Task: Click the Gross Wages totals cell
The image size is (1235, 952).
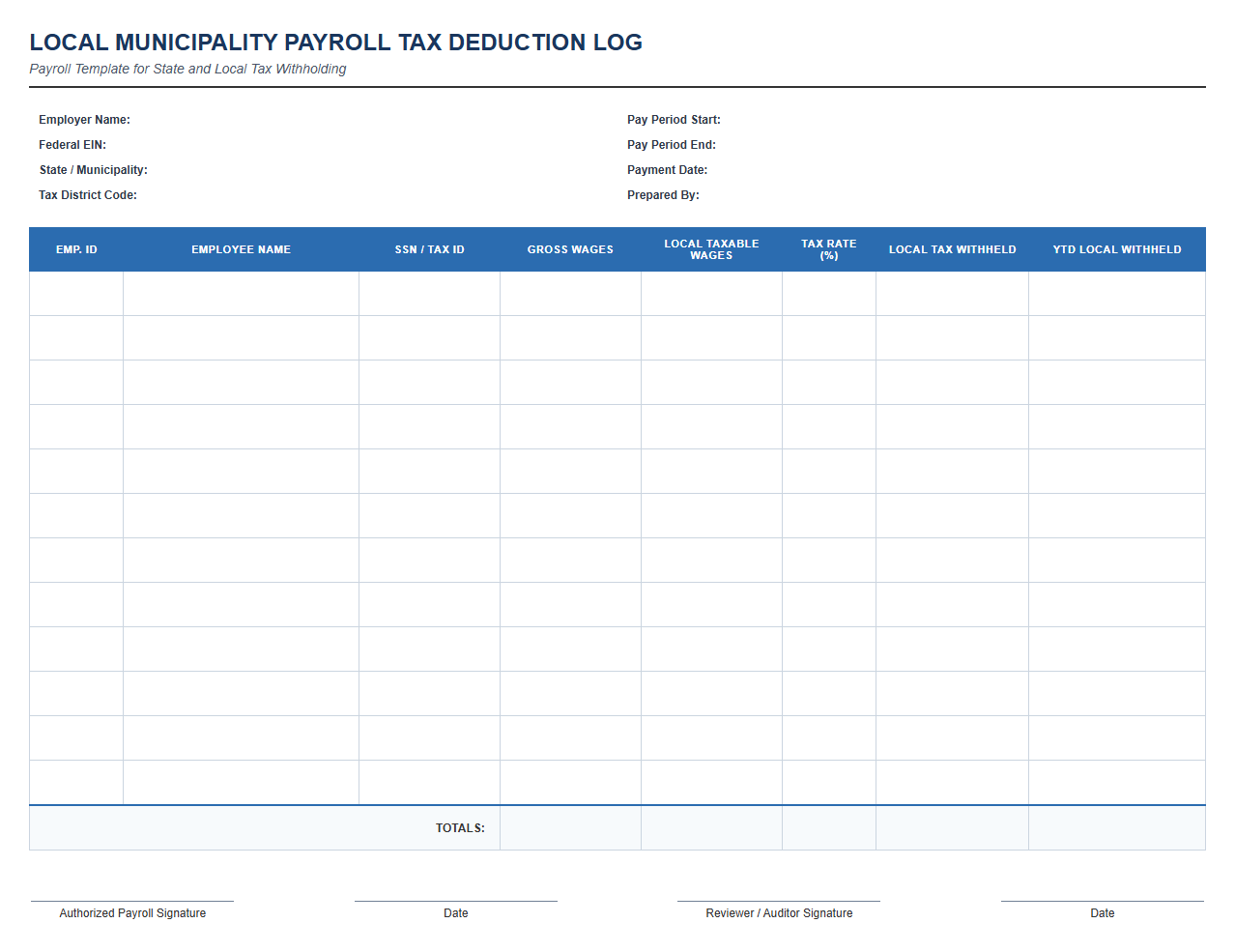Action: coord(571,828)
